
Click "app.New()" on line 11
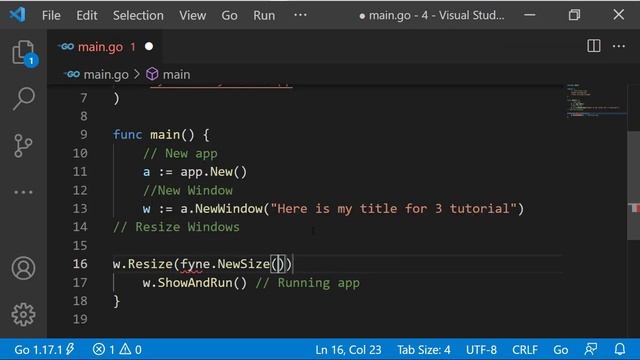[x=213, y=172]
